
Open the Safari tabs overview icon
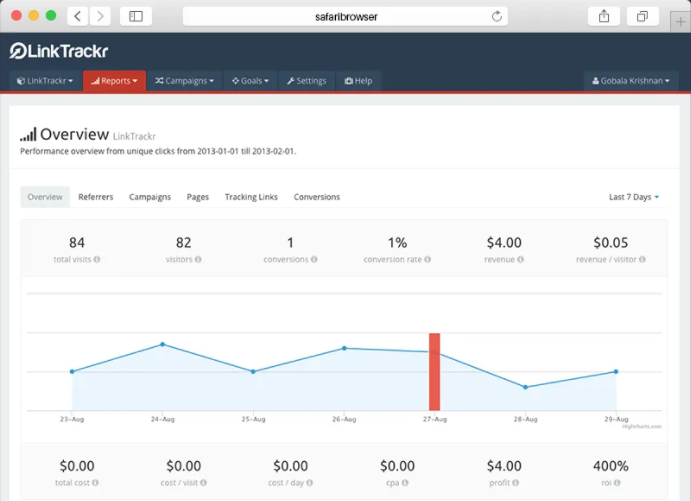642,16
